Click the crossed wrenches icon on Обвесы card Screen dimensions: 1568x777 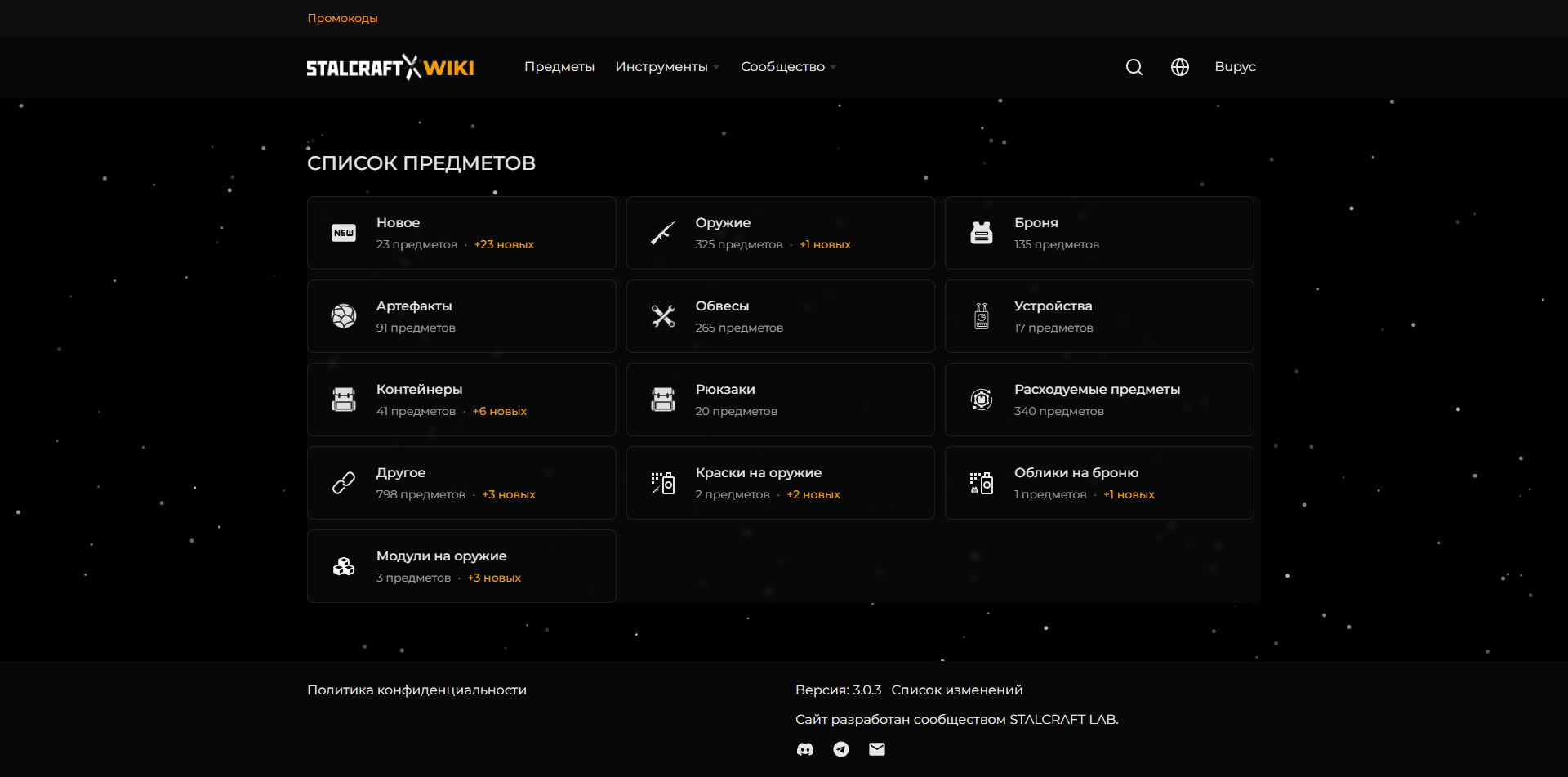tap(662, 316)
